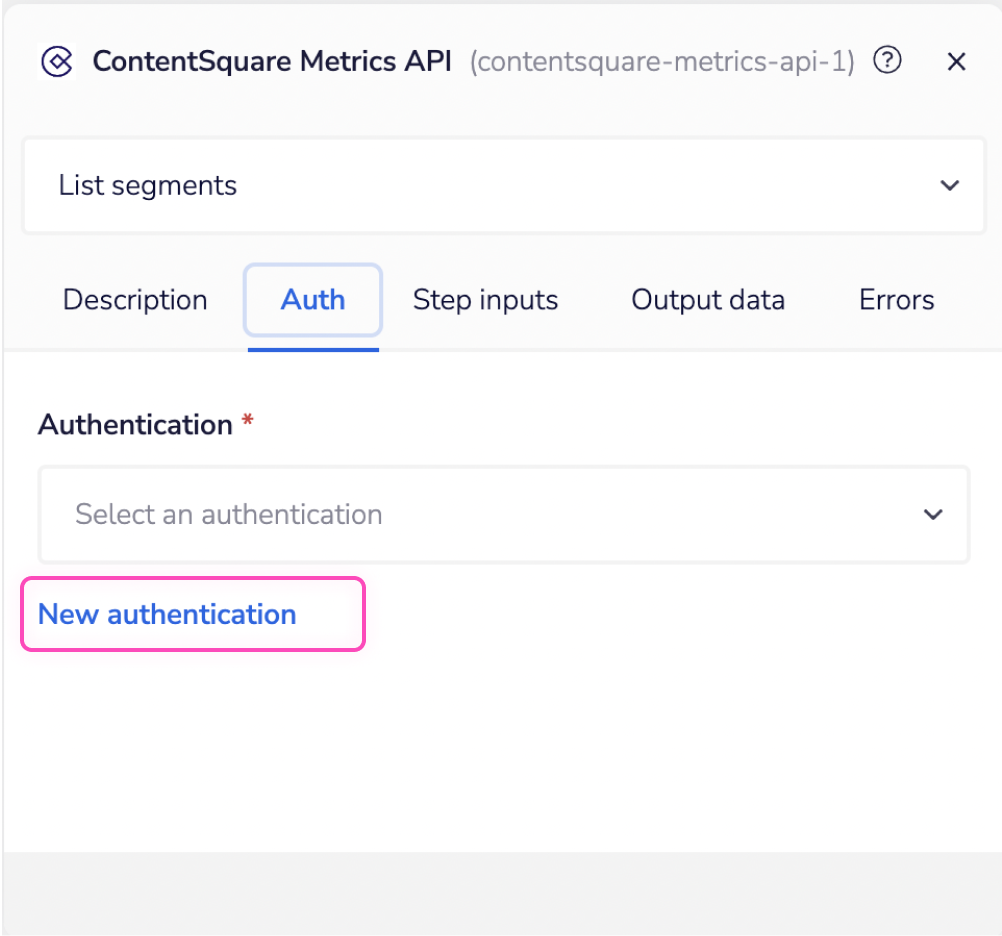Click the contentsquare-metrics-api-1 identifier text
Viewport: 1002px width, 936px height.
coord(661,62)
